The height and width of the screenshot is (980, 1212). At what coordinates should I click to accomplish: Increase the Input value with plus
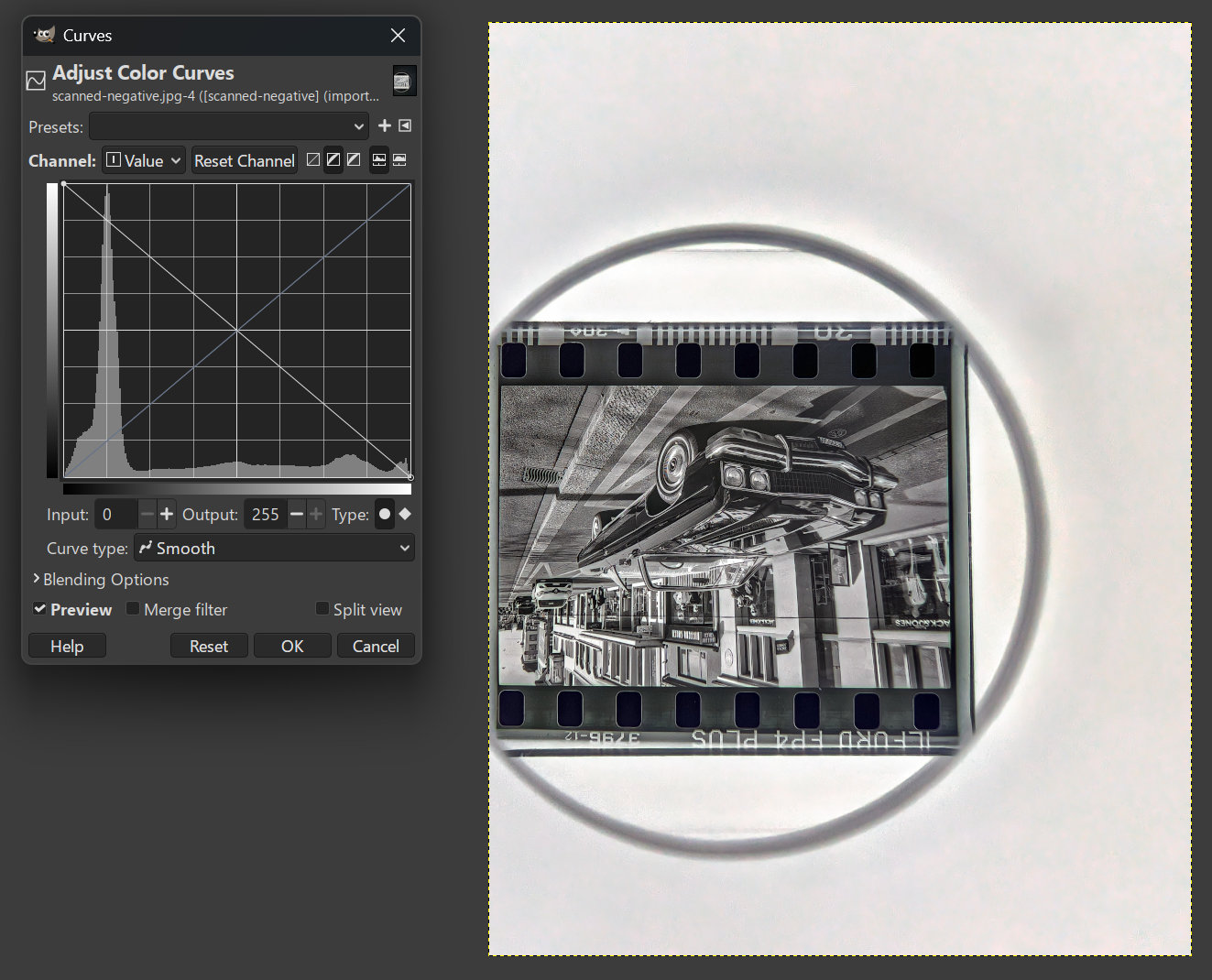[x=167, y=515]
